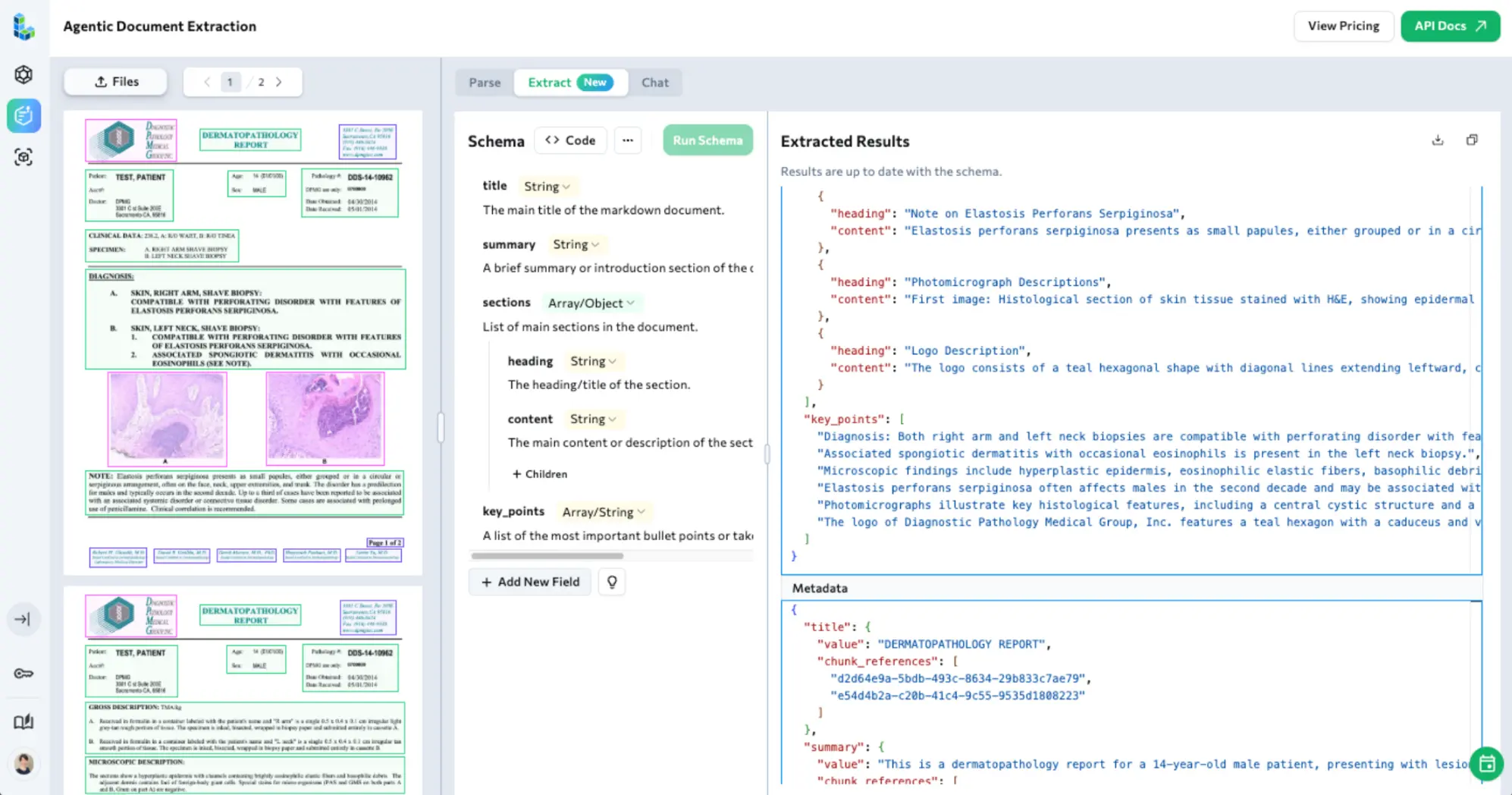The height and width of the screenshot is (795, 1512).
Task: Add Children to sections field
Action: coord(540,474)
